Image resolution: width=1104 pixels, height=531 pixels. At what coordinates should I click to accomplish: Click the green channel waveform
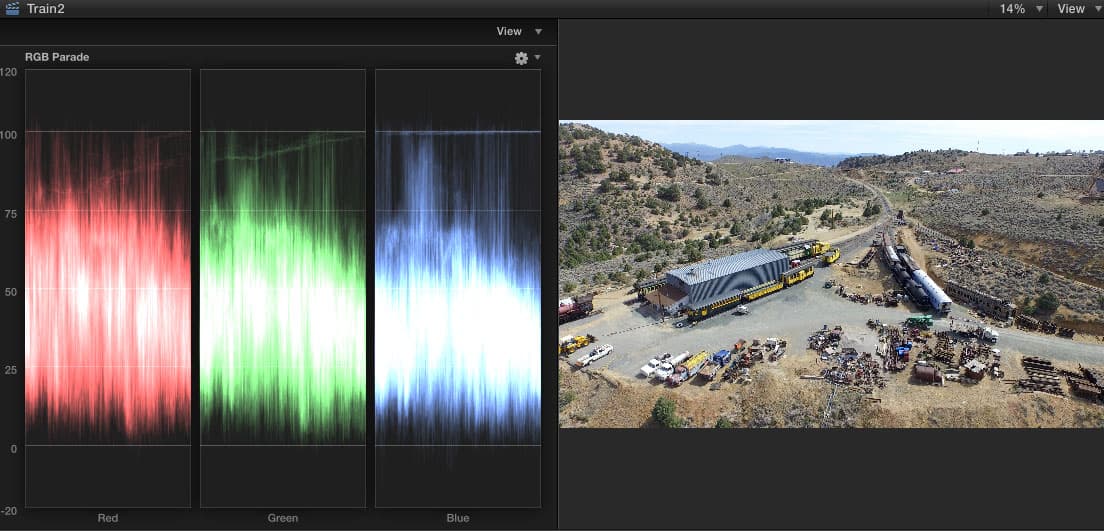click(x=283, y=288)
